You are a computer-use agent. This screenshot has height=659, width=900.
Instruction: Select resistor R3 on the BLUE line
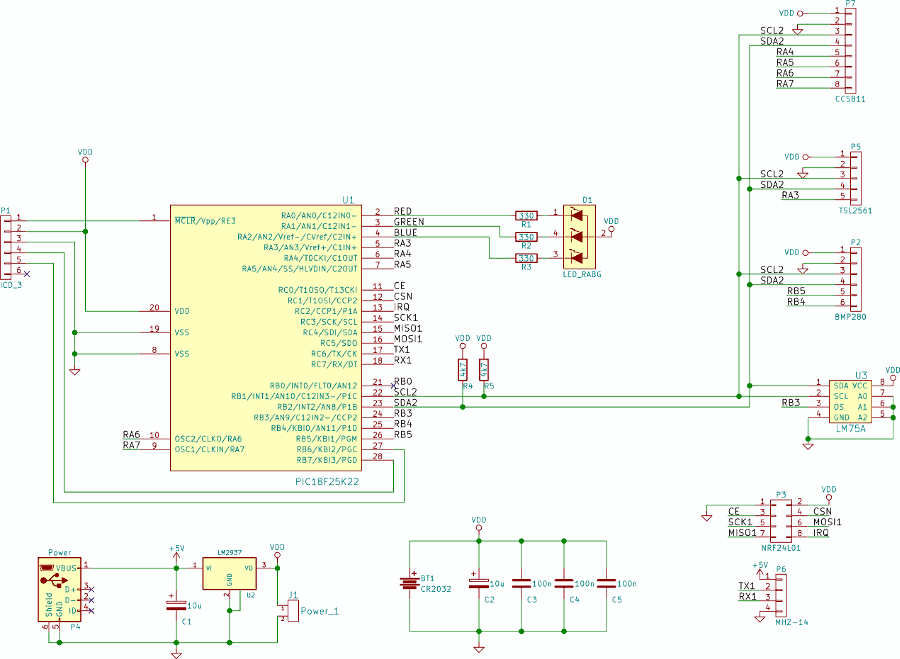[x=526, y=258]
